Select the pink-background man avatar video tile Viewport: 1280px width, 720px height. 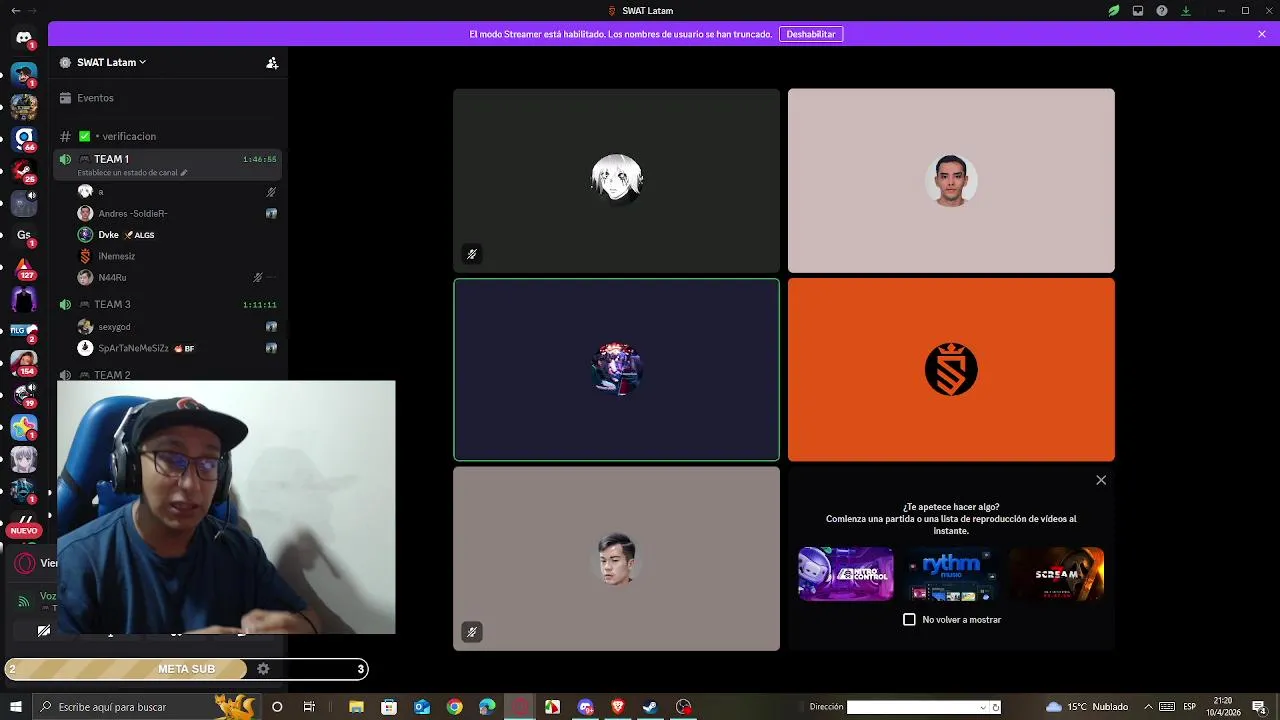(951, 180)
